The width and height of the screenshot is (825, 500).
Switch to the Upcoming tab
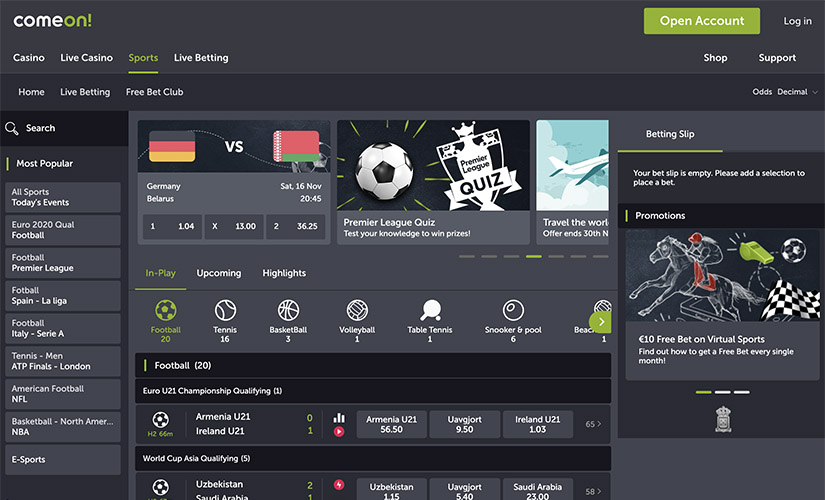pyautogui.click(x=218, y=273)
